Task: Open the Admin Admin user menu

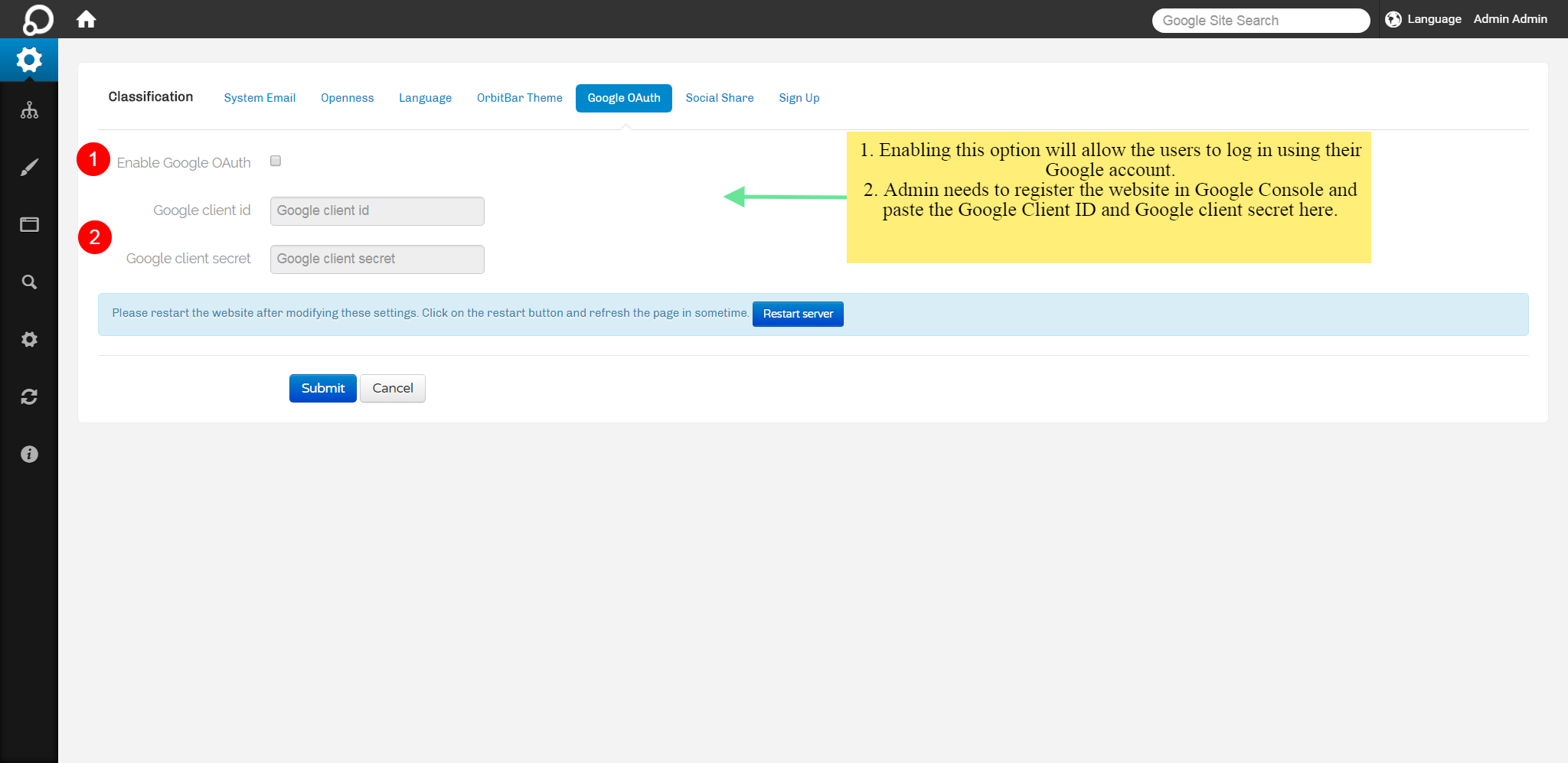Action: 1510,19
